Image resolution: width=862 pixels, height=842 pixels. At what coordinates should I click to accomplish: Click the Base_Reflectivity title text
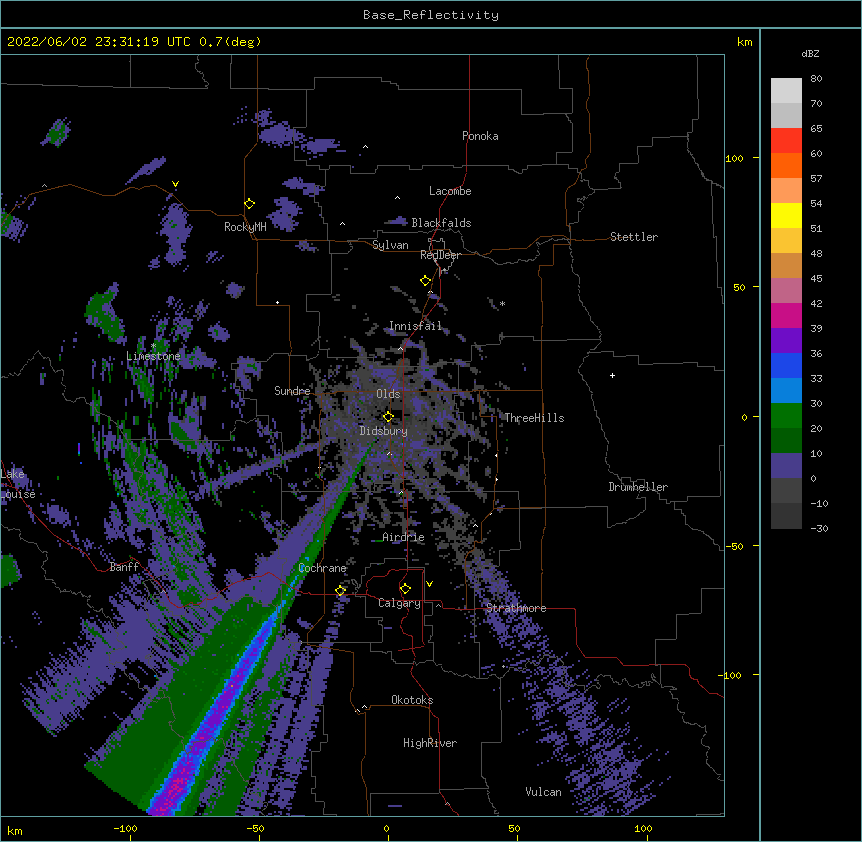[431, 15]
